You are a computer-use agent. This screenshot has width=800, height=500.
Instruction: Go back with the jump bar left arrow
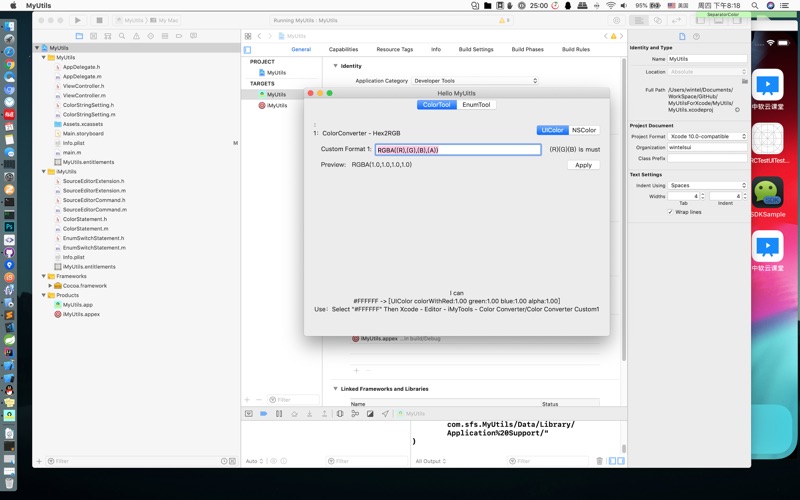click(259, 36)
